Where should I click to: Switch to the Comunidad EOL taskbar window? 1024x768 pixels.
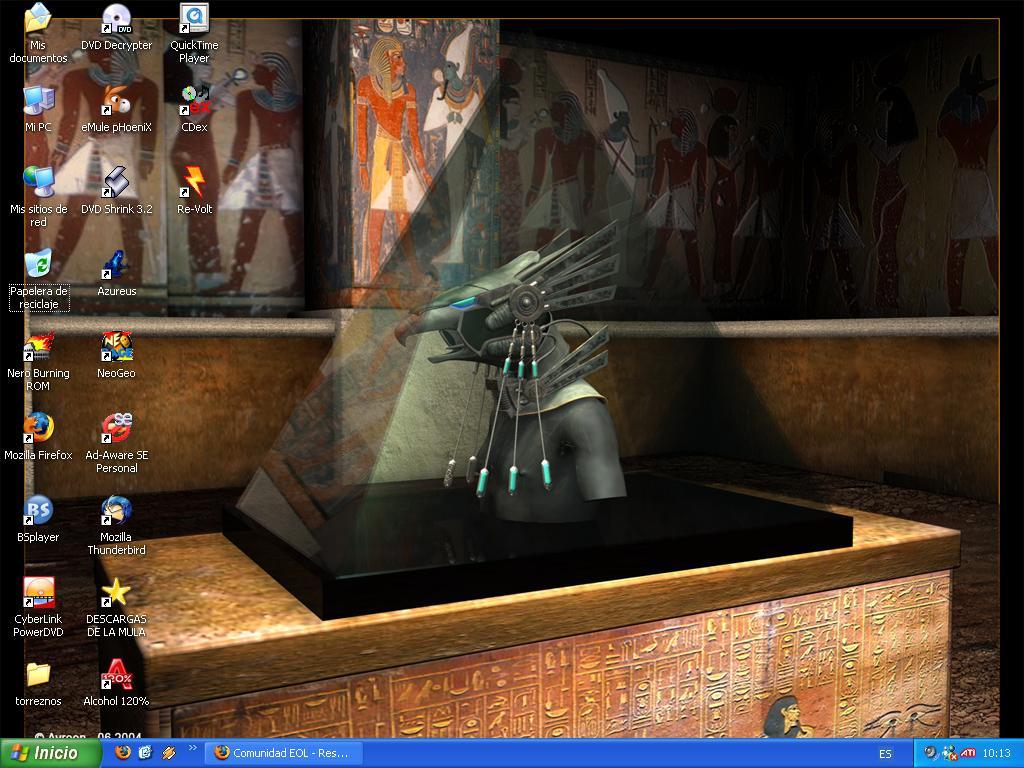(281, 753)
